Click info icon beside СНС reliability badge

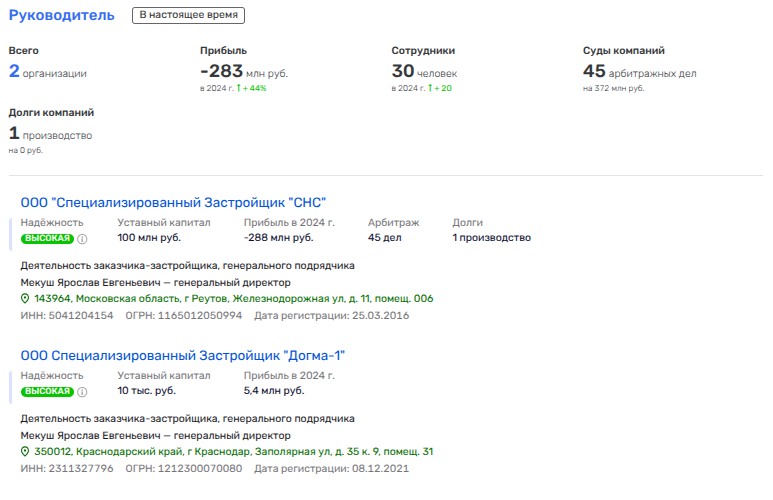tap(83, 239)
